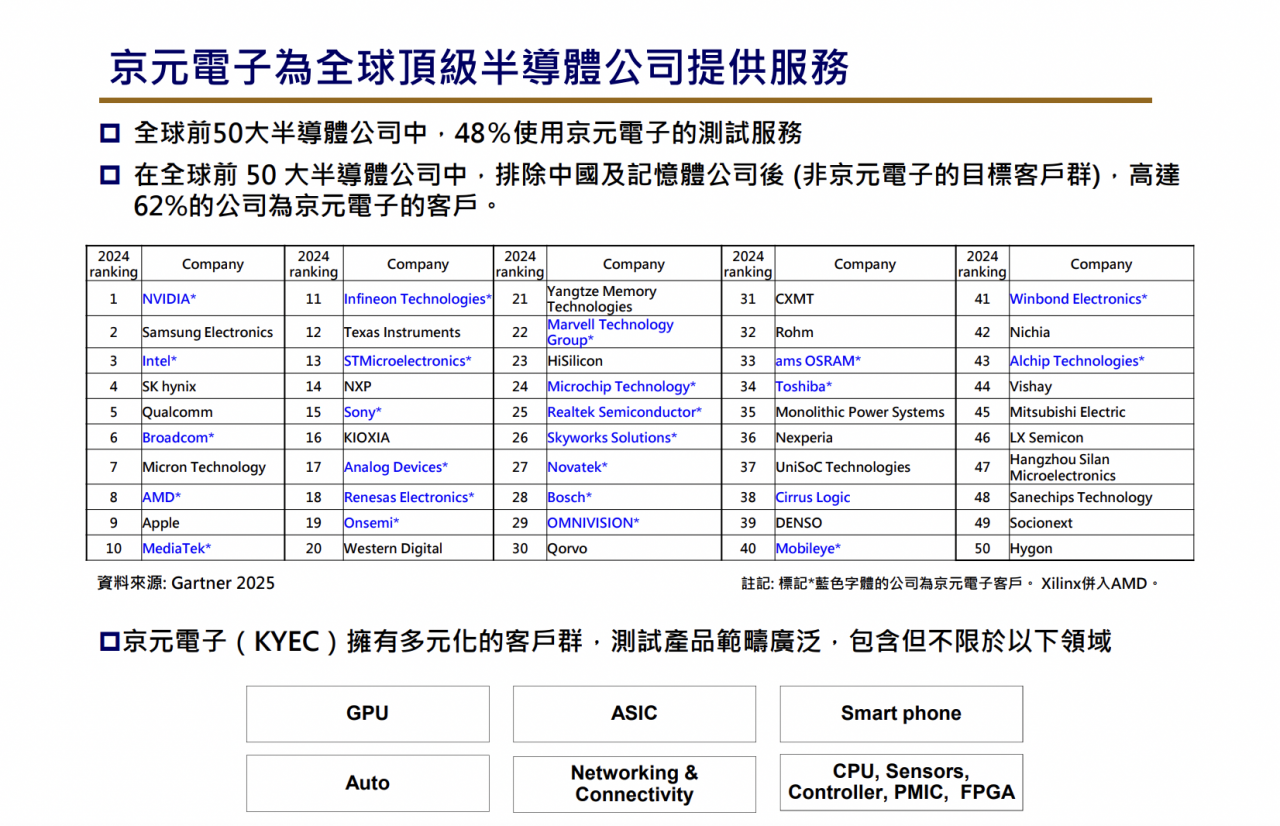
Task: Click the Micron Technology cell
Action: (212, 467)
